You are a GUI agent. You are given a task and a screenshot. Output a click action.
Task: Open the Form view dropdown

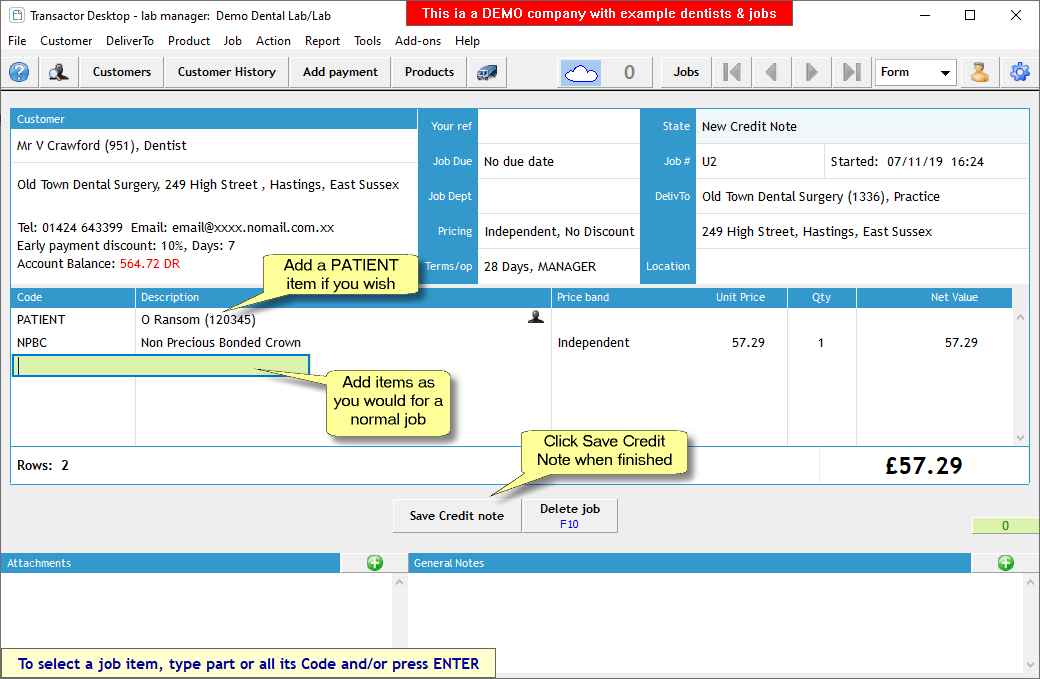pos(916,72)
